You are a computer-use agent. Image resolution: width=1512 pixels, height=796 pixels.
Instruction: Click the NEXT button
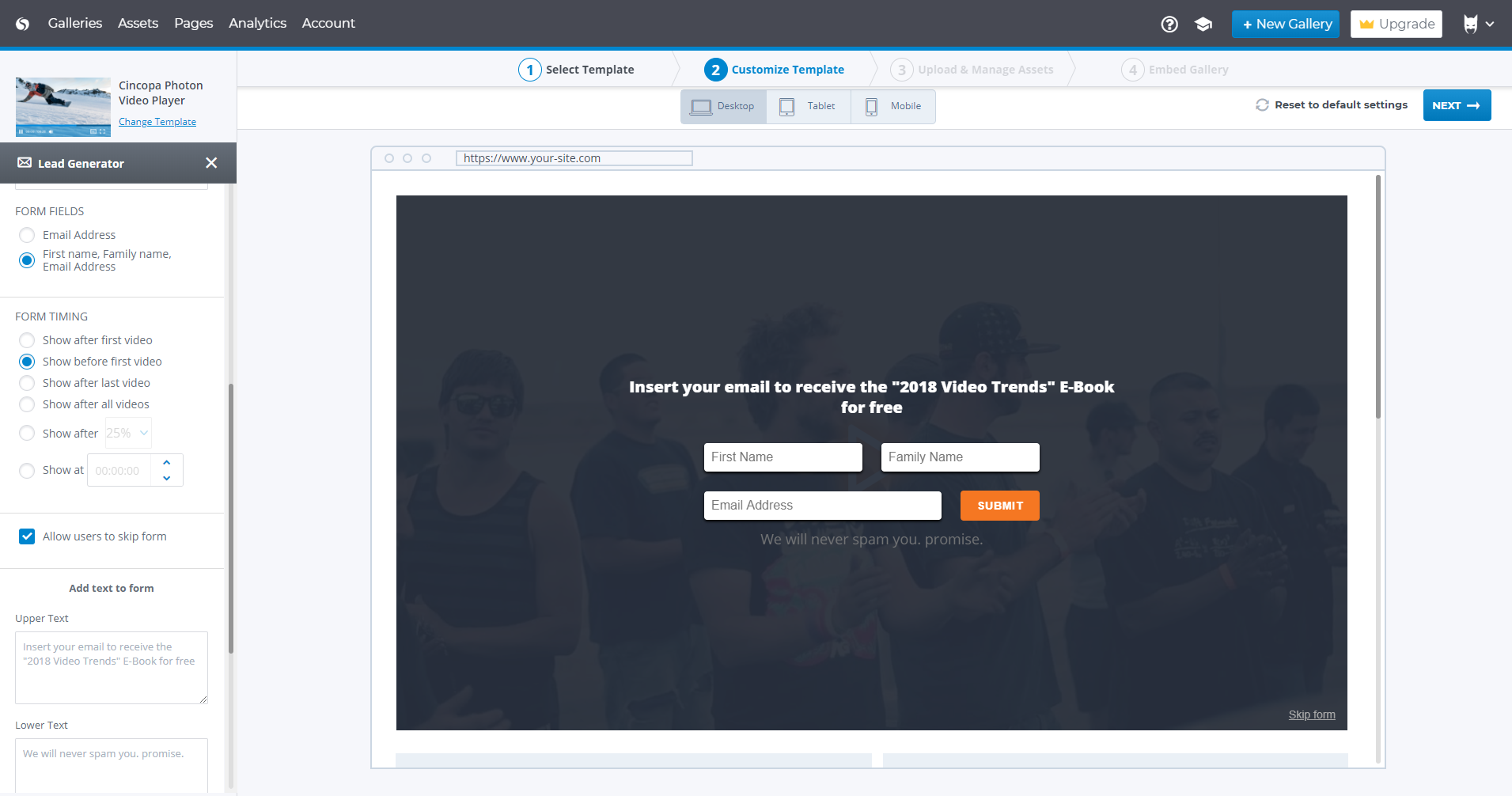coord(1456,105)
